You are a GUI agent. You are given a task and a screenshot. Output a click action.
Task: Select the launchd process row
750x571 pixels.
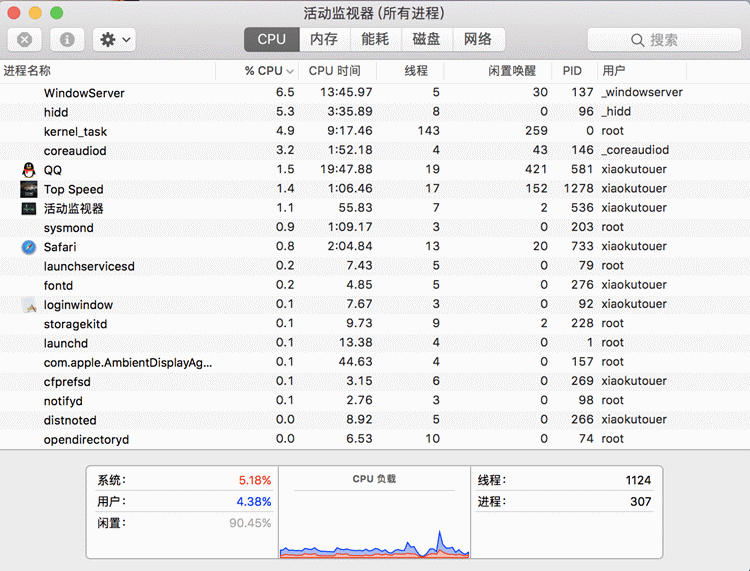(375, 343)
